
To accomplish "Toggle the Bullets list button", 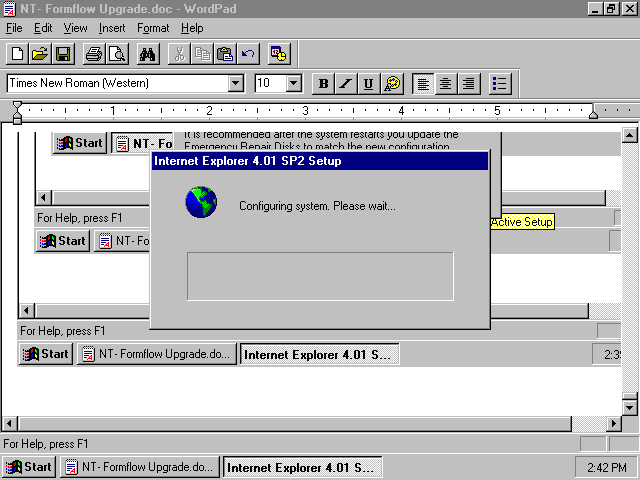I will (501, 84).
